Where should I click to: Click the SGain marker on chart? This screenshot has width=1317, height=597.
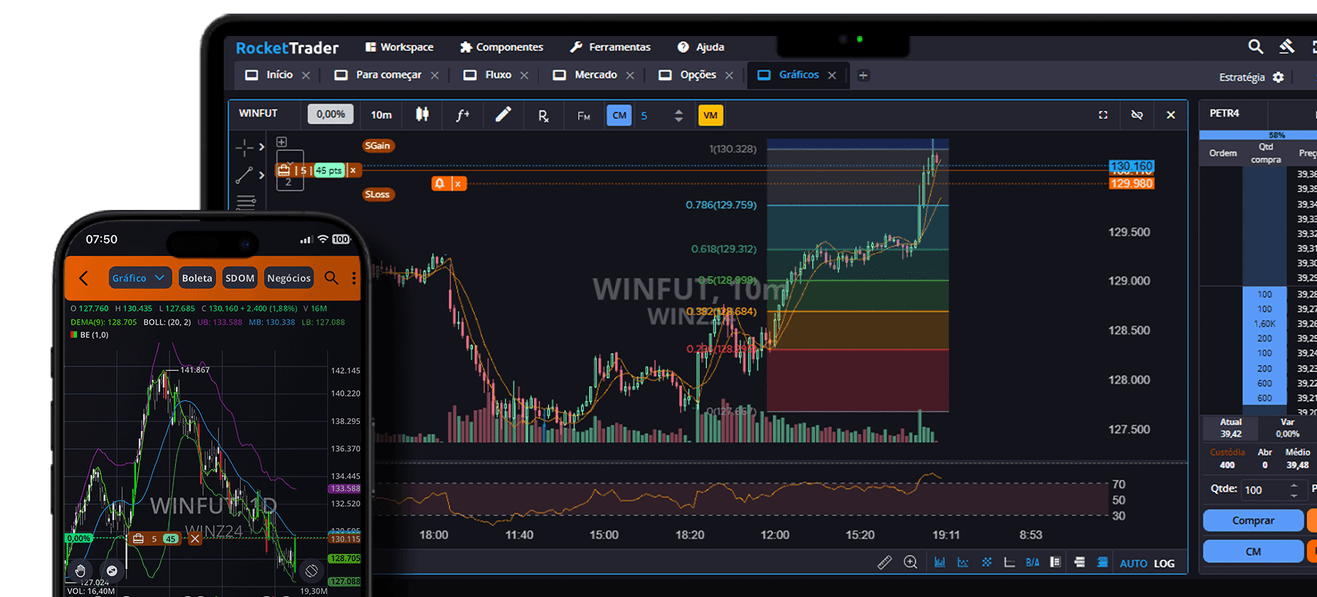coord(378,146)
